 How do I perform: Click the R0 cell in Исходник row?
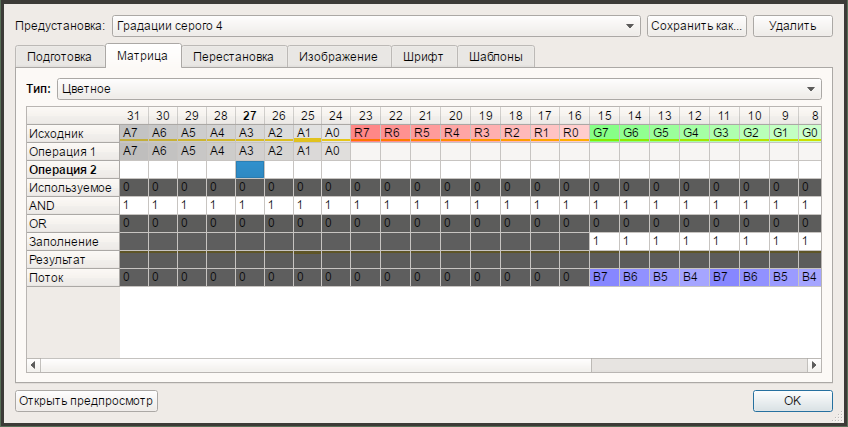575,134
